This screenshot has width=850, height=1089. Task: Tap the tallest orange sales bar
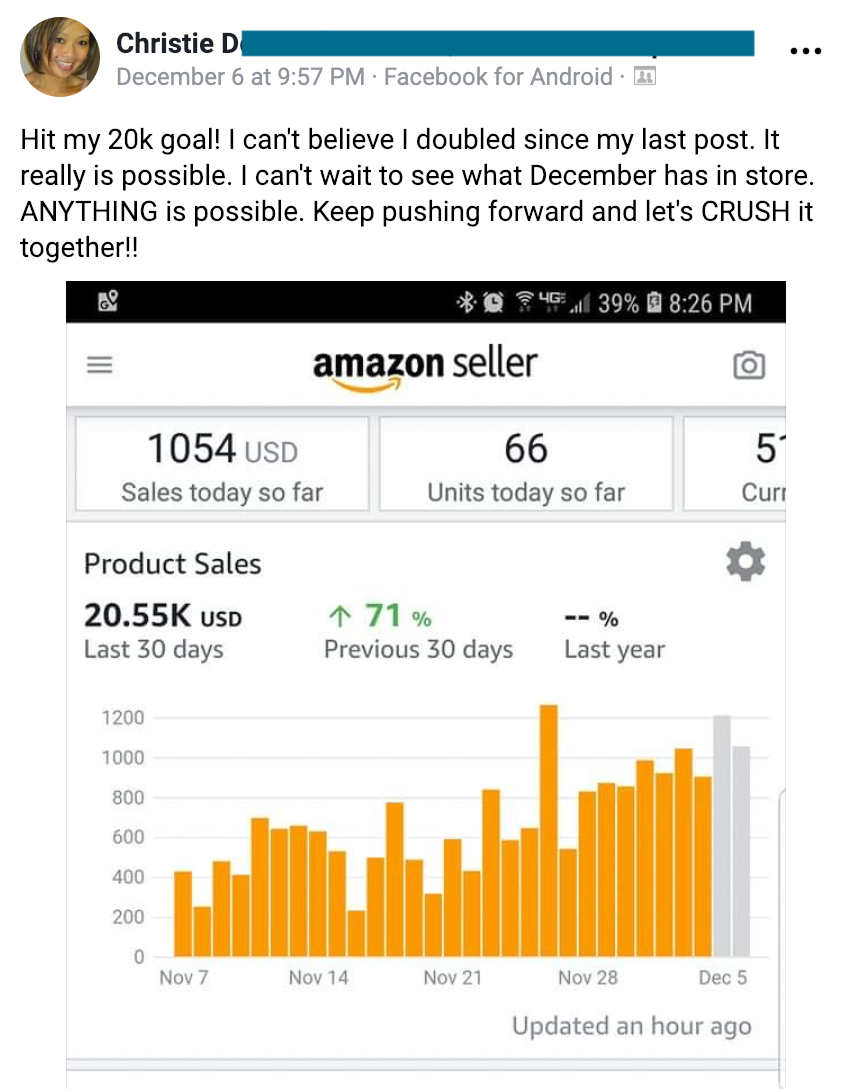[x=548, y=830]
